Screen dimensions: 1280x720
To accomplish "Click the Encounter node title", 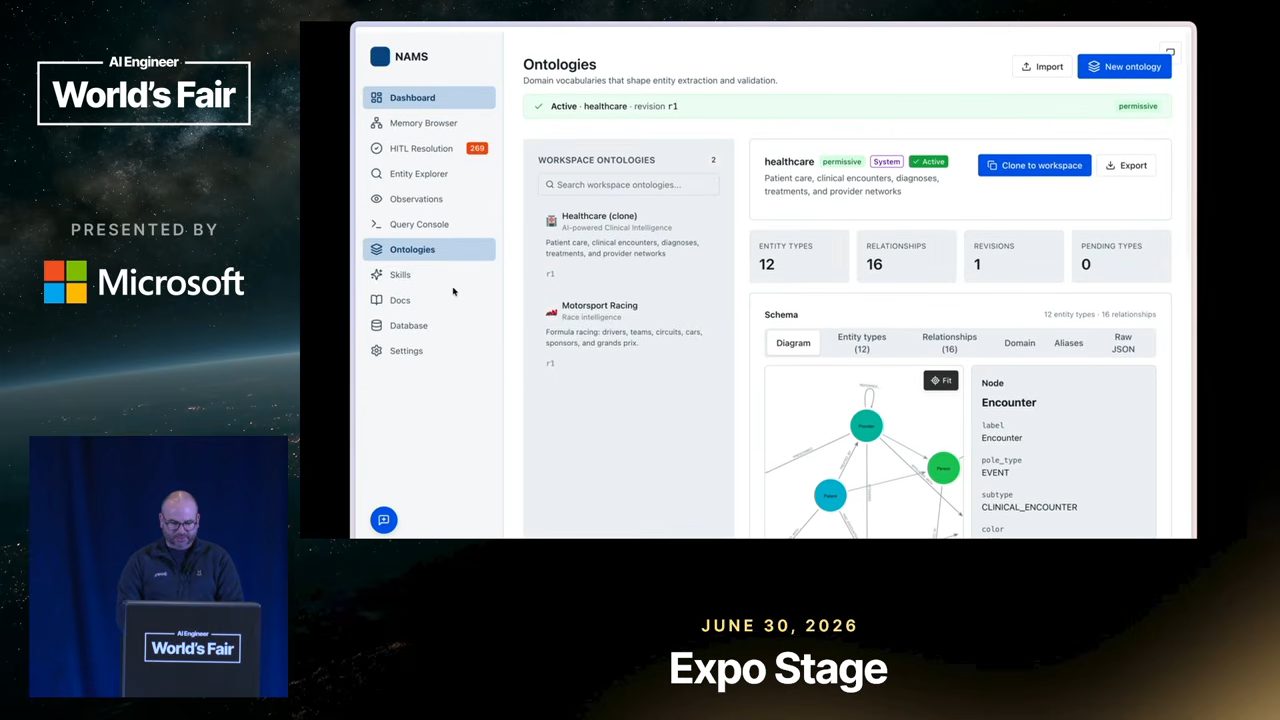I will [x=1008, y=402].
